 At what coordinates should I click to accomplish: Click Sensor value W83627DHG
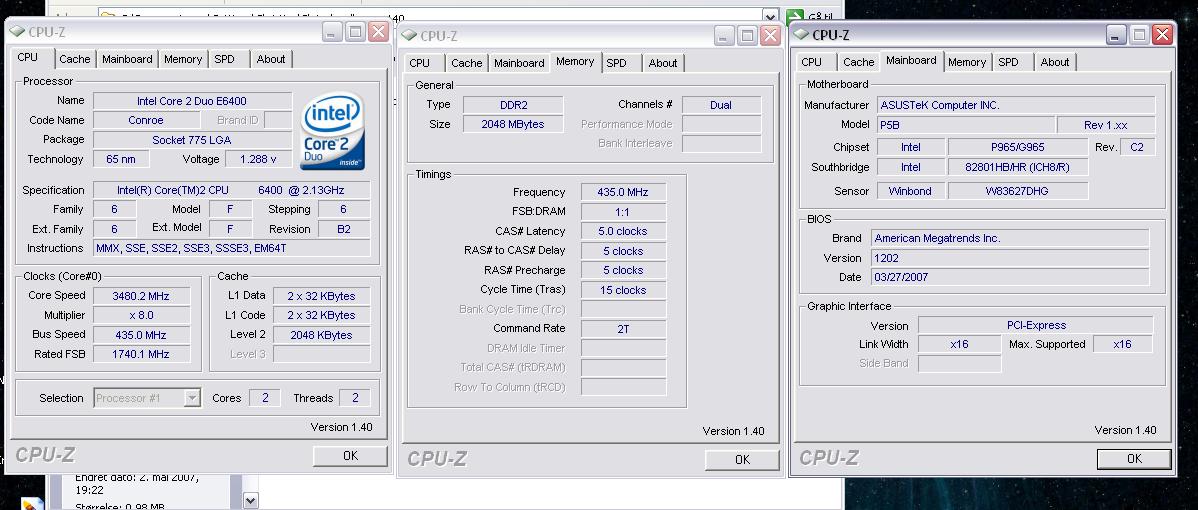(1017, 192)
